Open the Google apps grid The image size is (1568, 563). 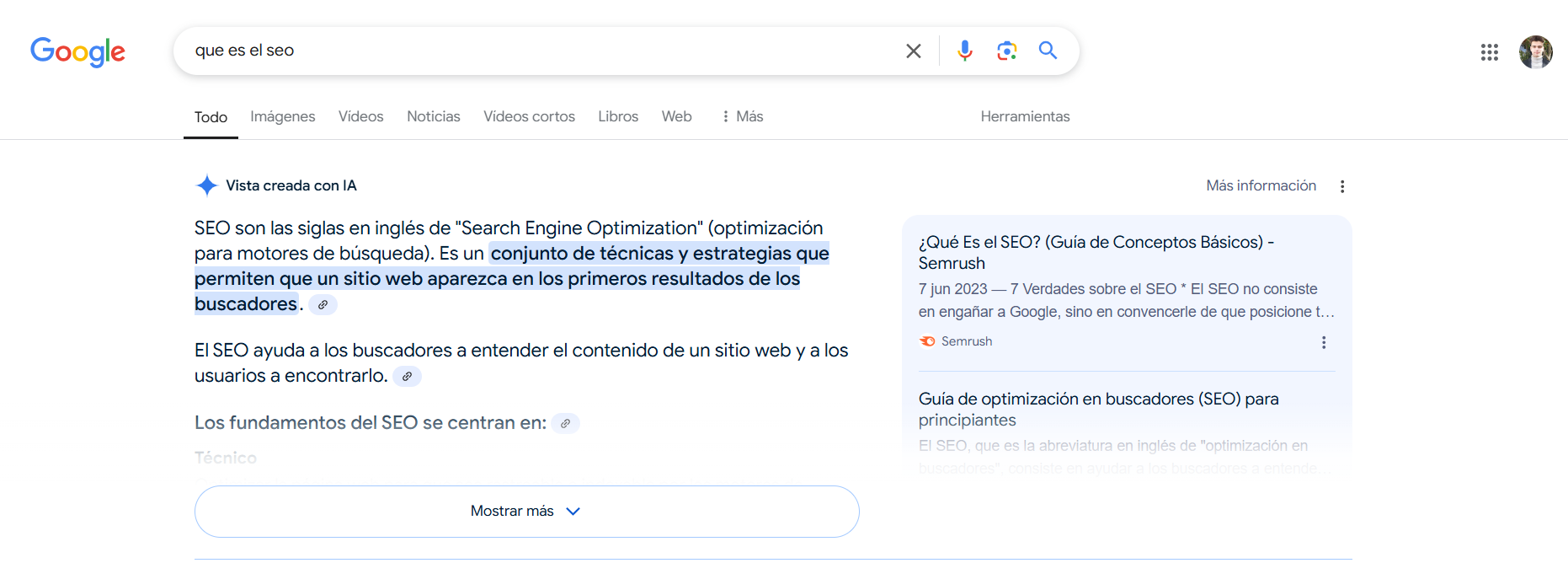pos(1489,52)
